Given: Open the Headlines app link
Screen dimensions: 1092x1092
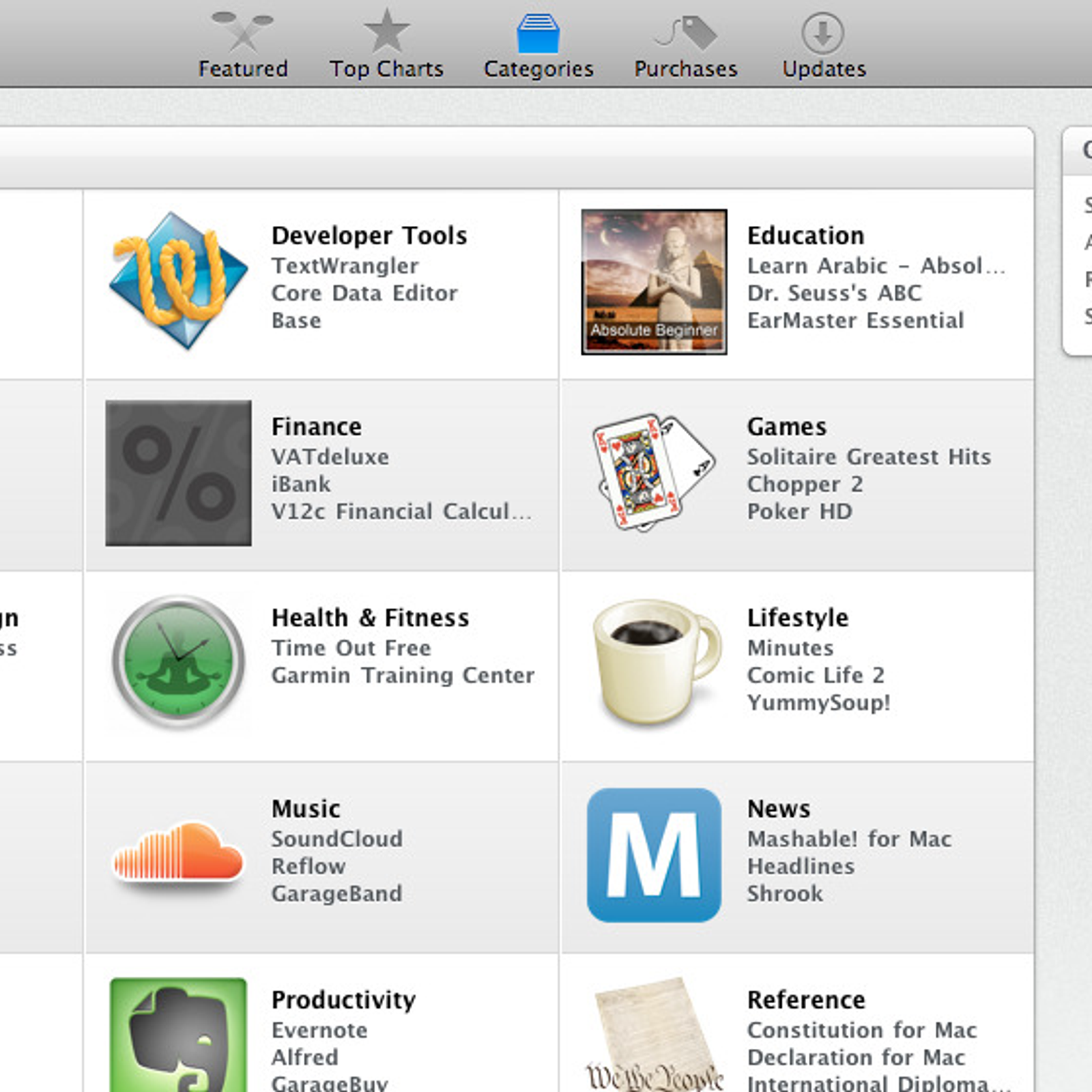Looking at the screenshot, I should coord(801,867).
